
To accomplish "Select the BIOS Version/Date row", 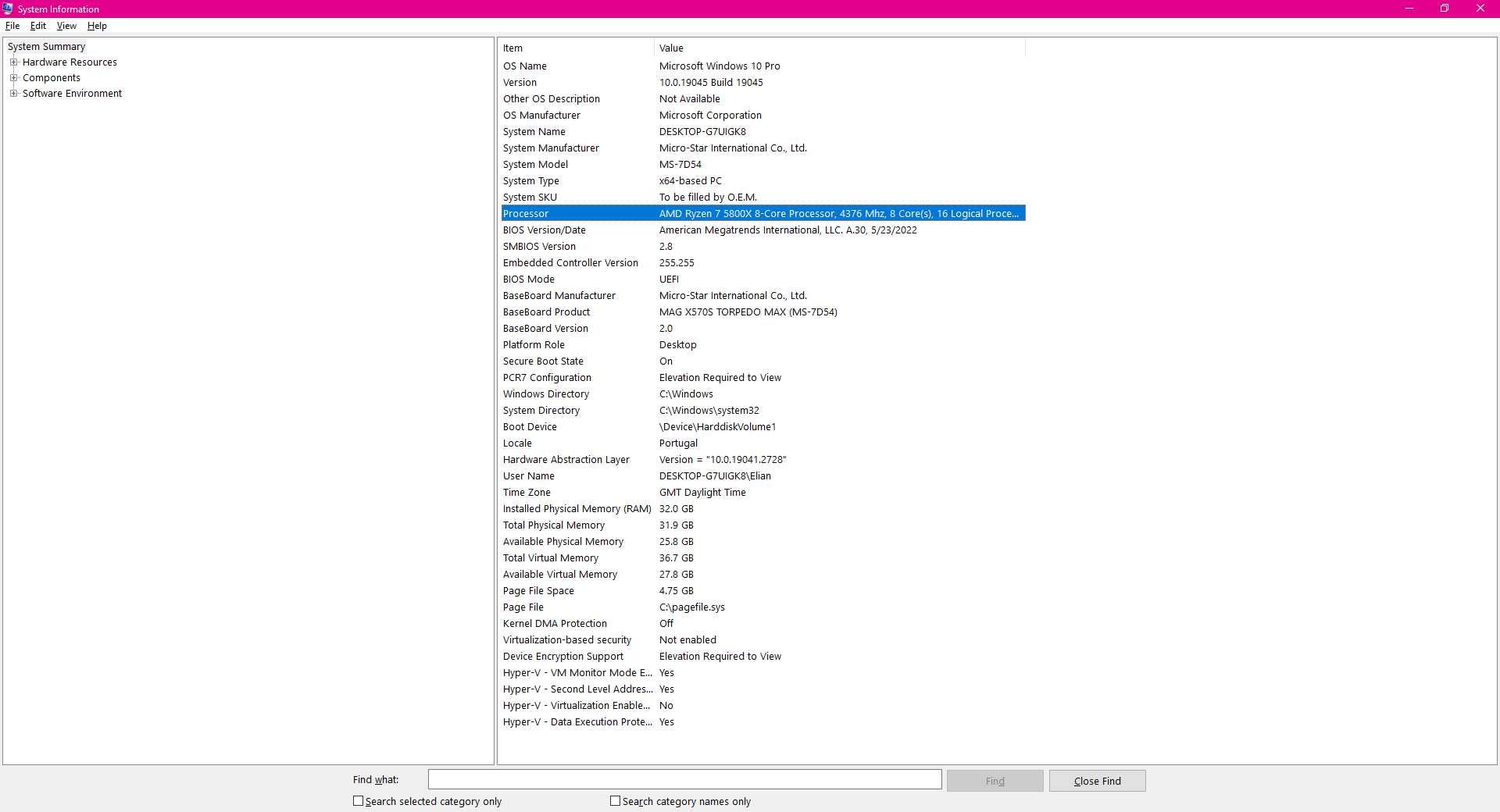I will point(763,230).
